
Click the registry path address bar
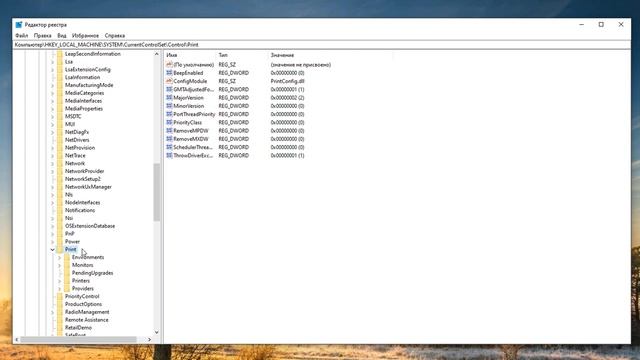pos(322,44)
